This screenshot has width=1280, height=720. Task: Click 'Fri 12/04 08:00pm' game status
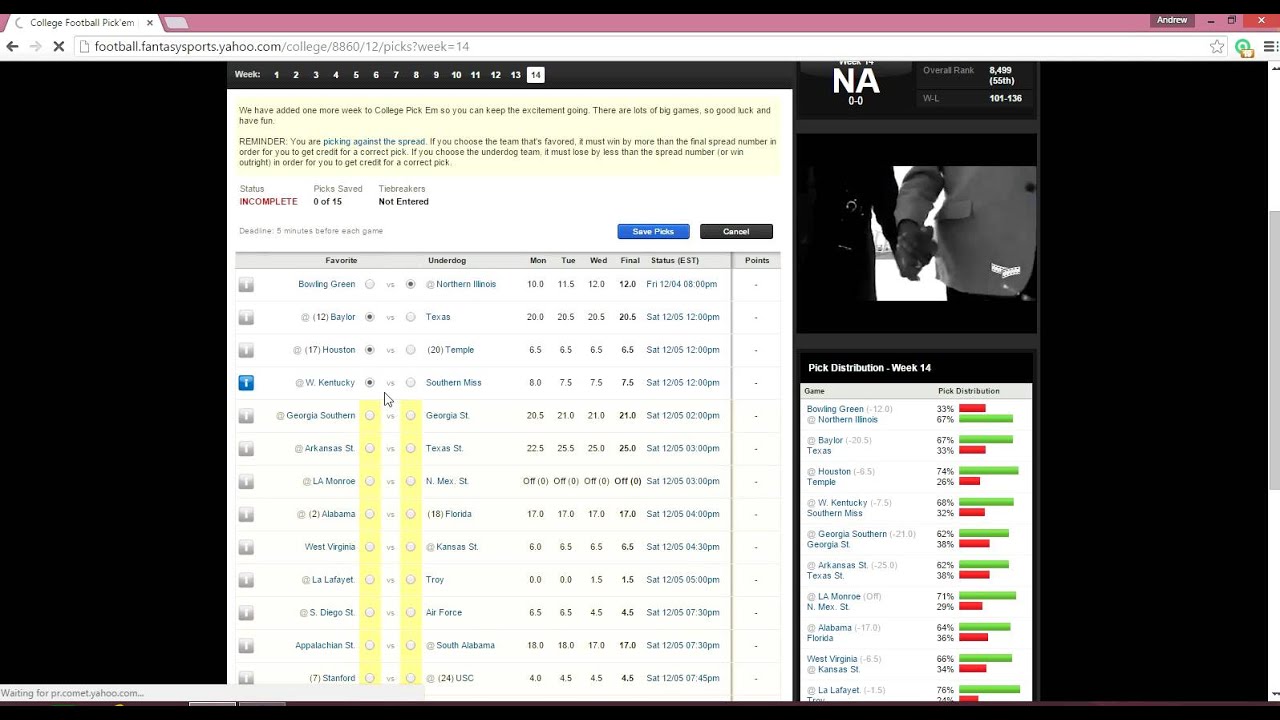(x=682, y=284)
